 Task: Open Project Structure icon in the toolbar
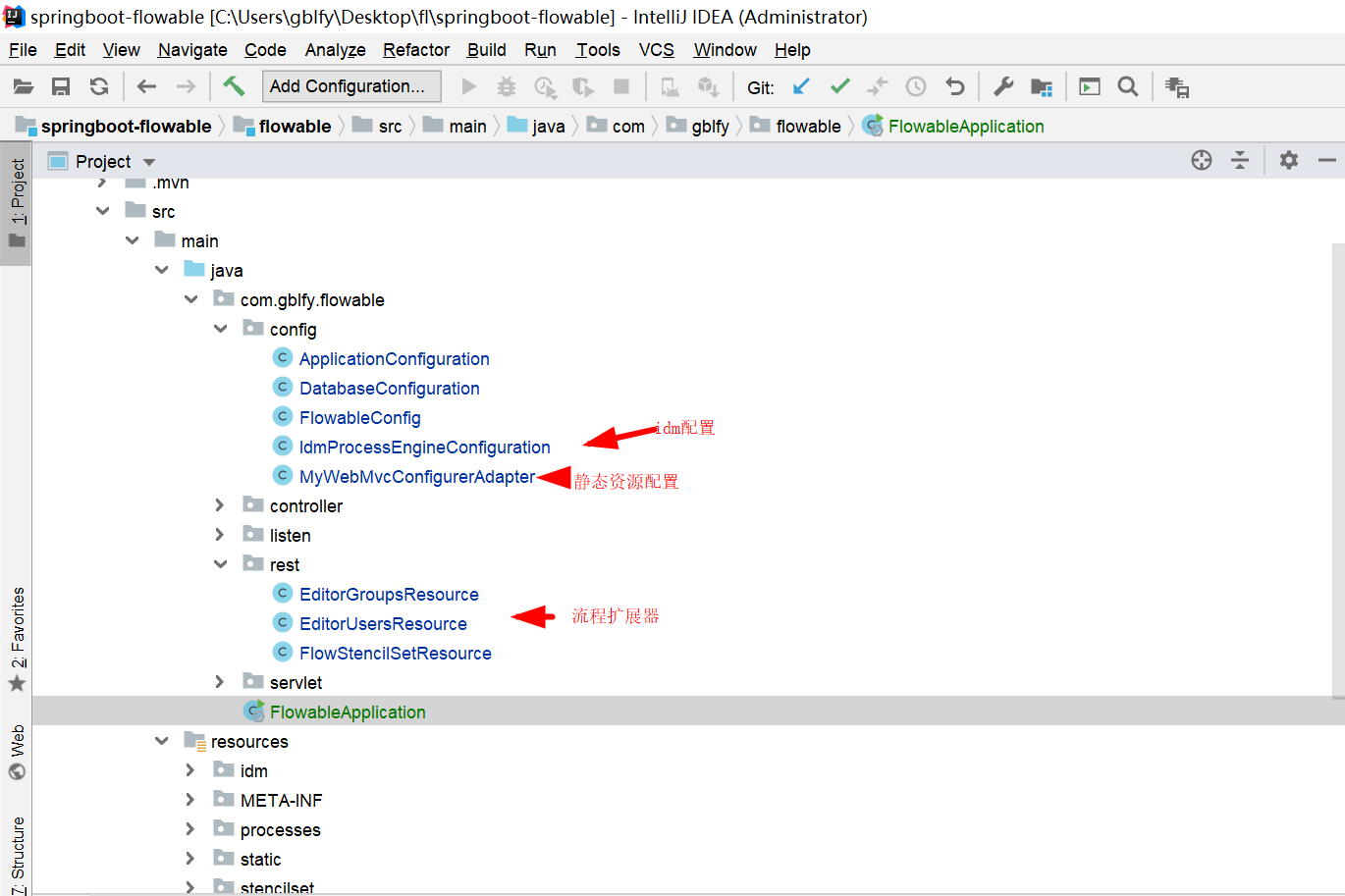(x=1042, y=87)
